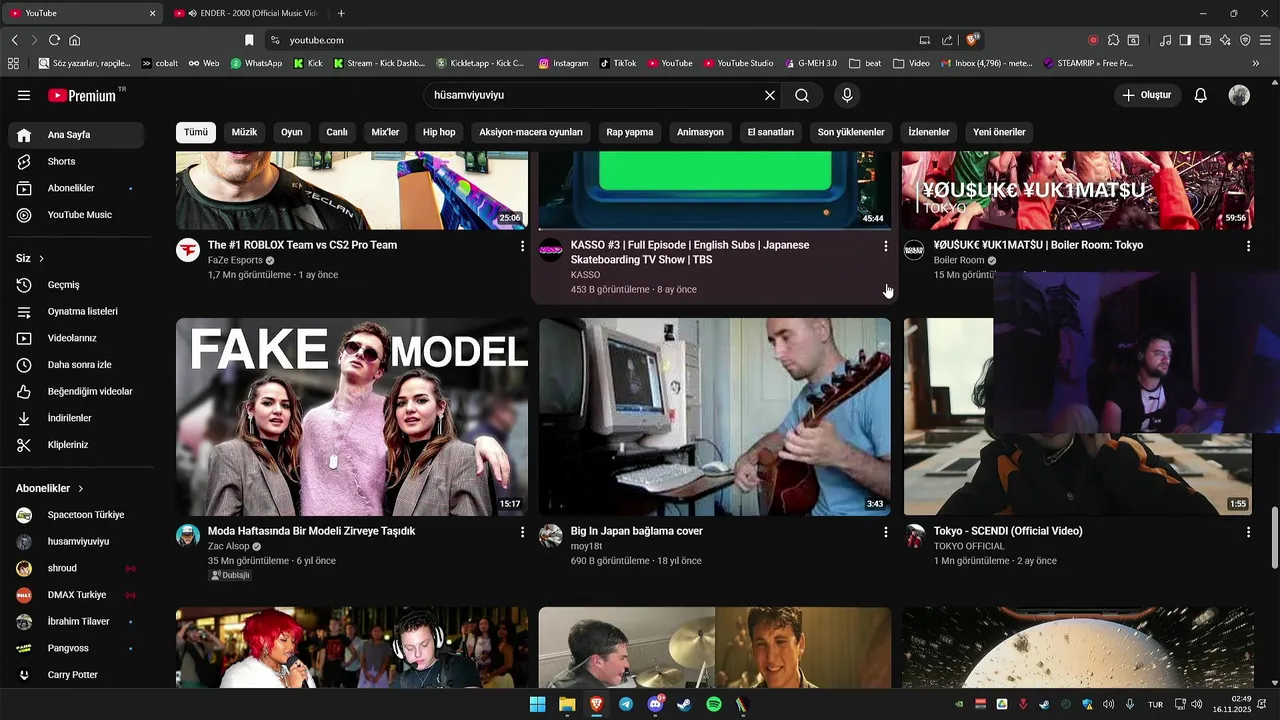Open Abonelikler feed in sidebar
1280x720 pixels.
coord(76,188)
